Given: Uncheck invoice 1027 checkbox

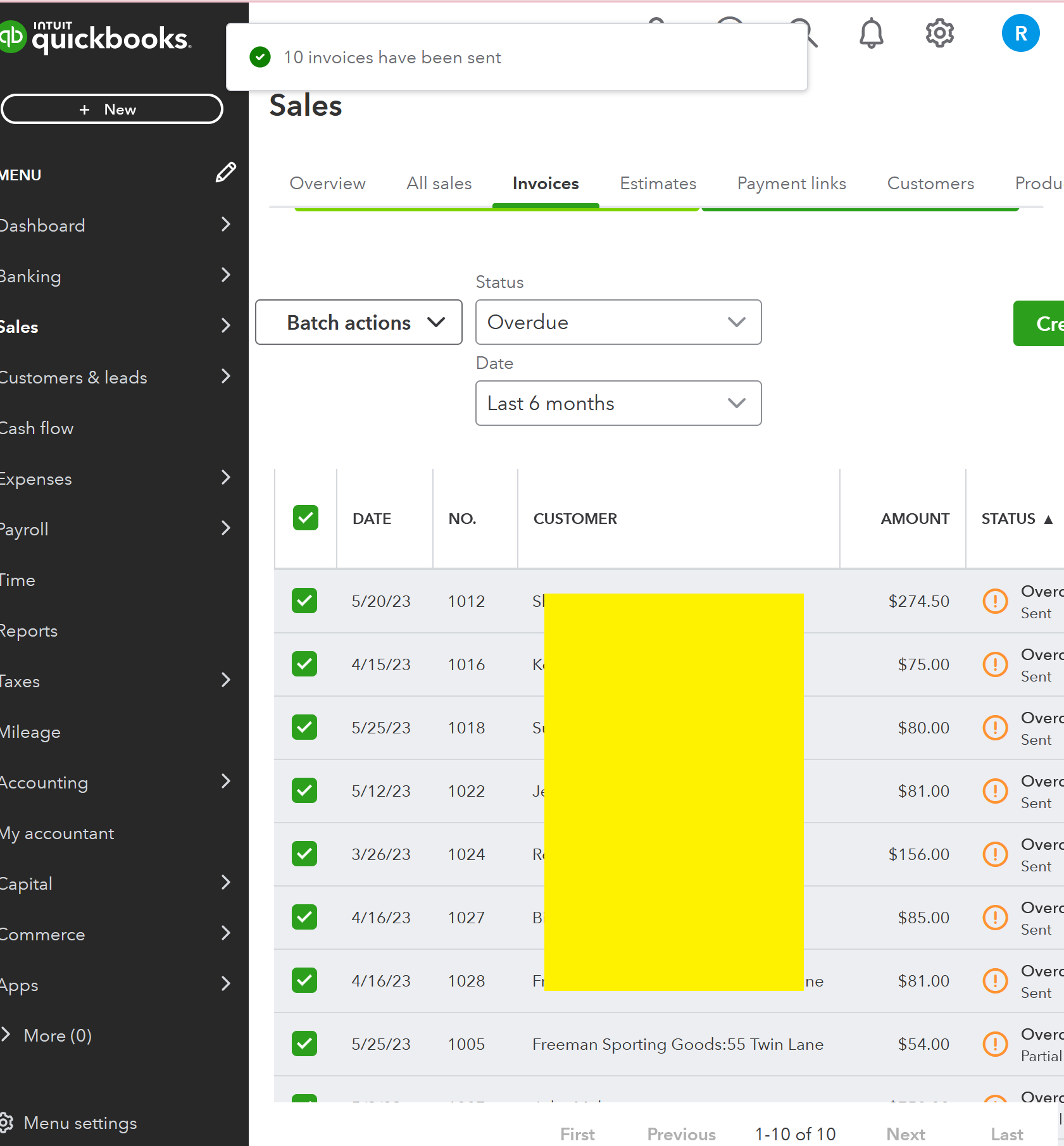Looking at the screenshot, I should pyautogui.click(x=304, y=917).
